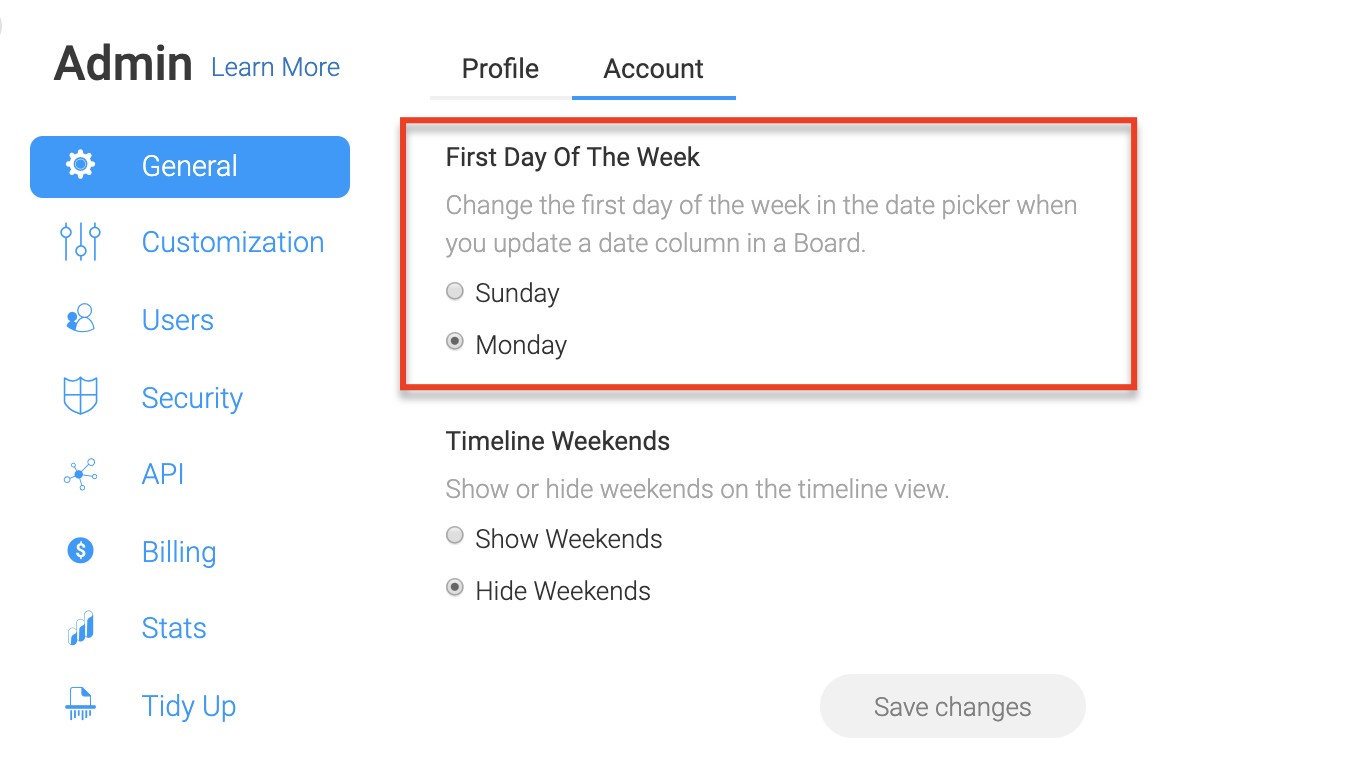Click the General gear icon
1354x758 pixels.
click(x=80, y=165)
